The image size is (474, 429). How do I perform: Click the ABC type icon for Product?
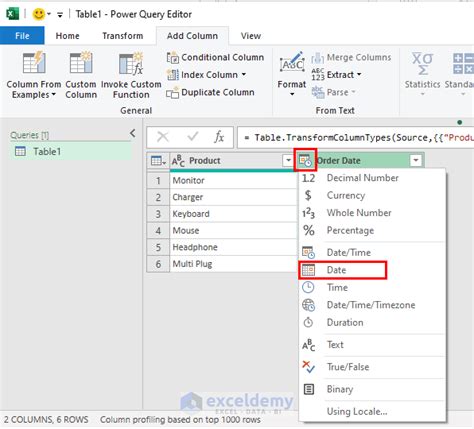click(178, 161)
